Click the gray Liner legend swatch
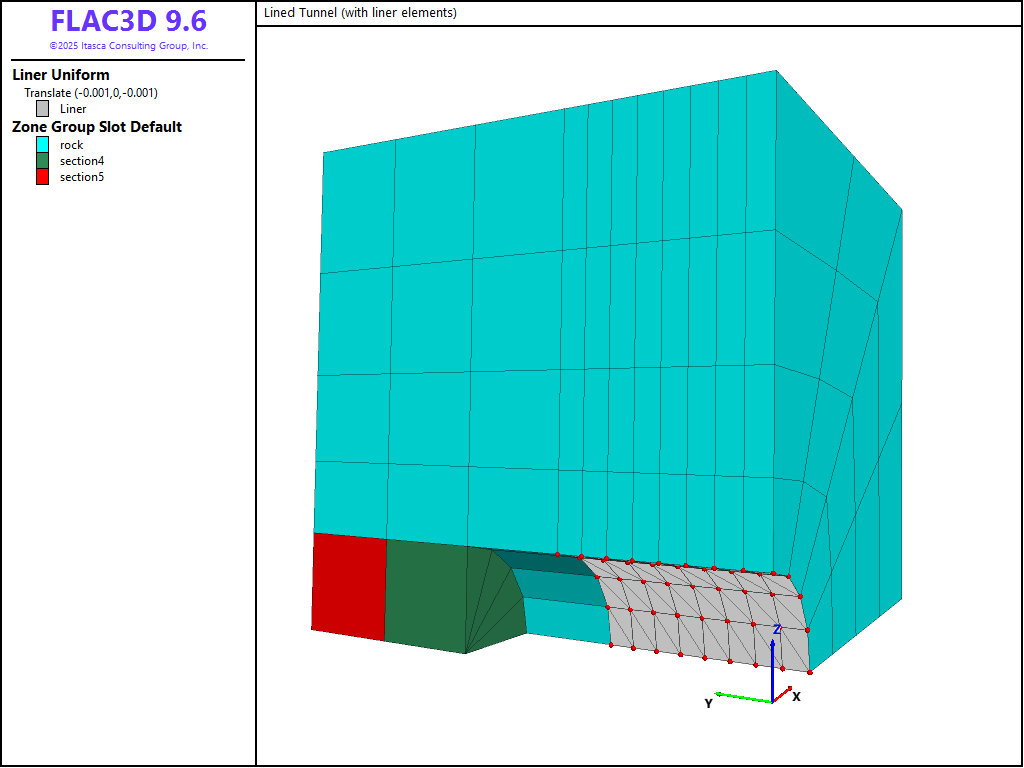The image size is (1024, 768). tap(42, 109)
